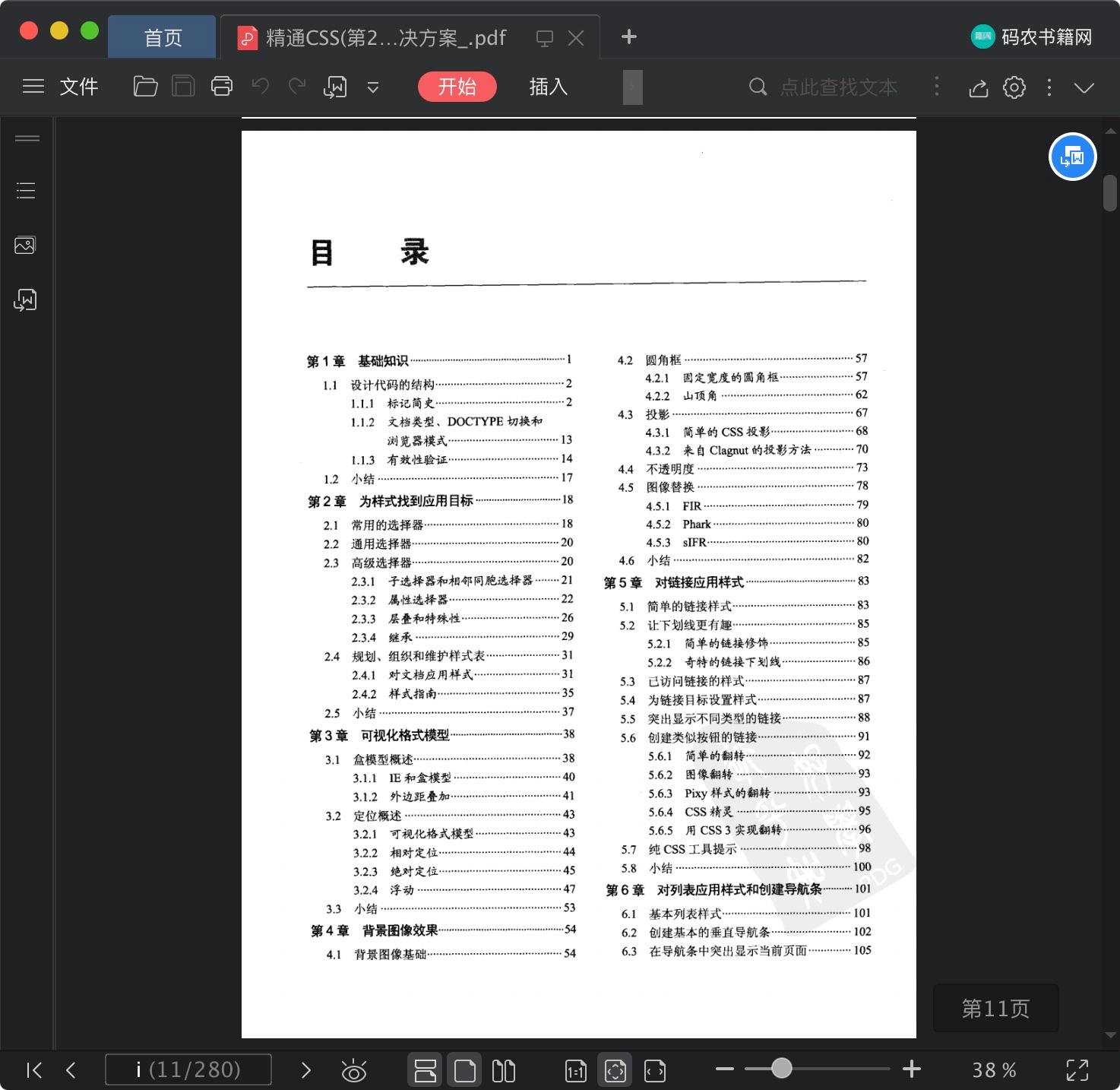This screenshot has width=1120, height=1090.
Task: Click the redo arrow
Action: point(296,87)
